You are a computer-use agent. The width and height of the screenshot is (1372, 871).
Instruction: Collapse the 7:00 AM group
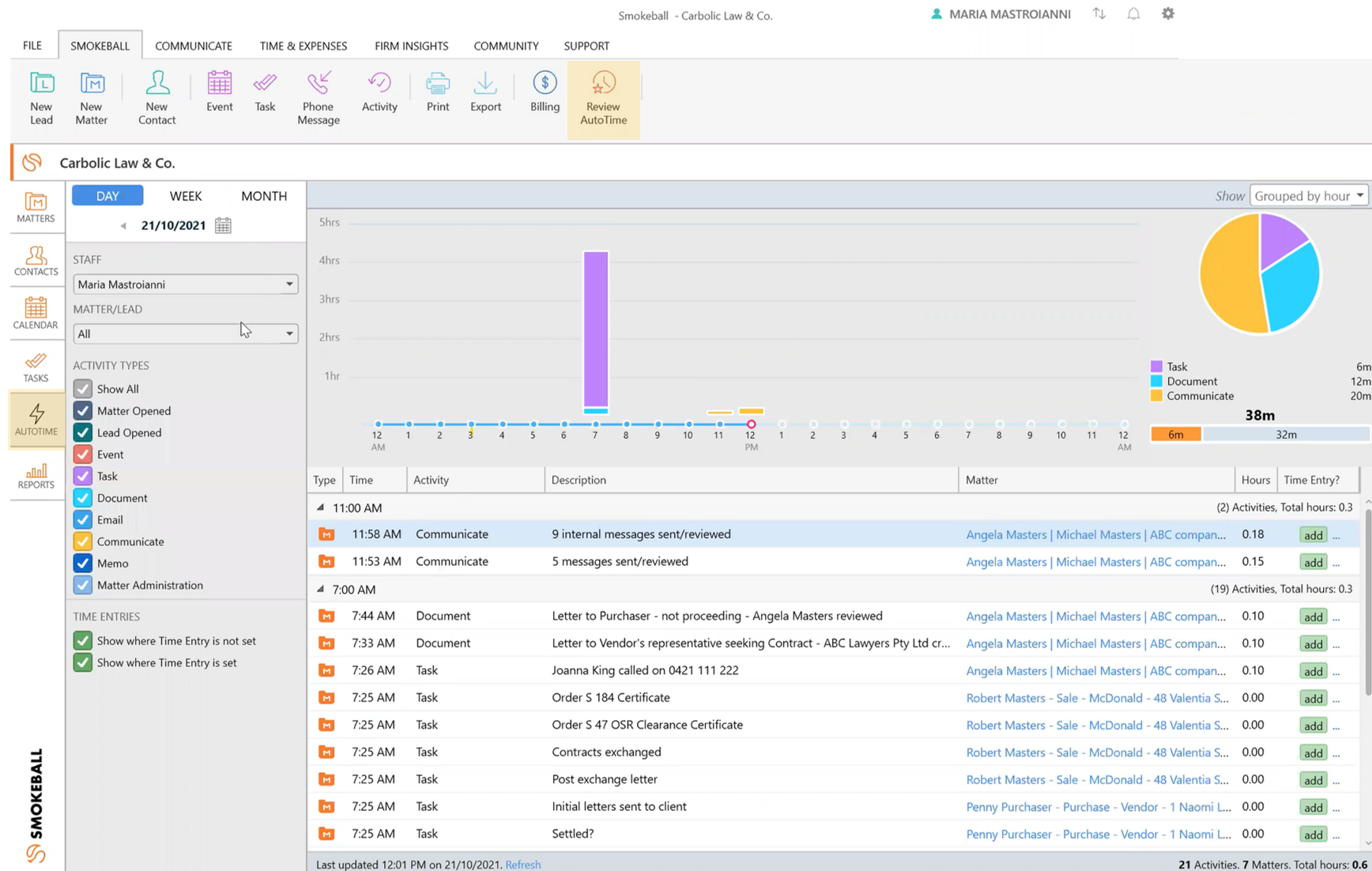point(320,589)
